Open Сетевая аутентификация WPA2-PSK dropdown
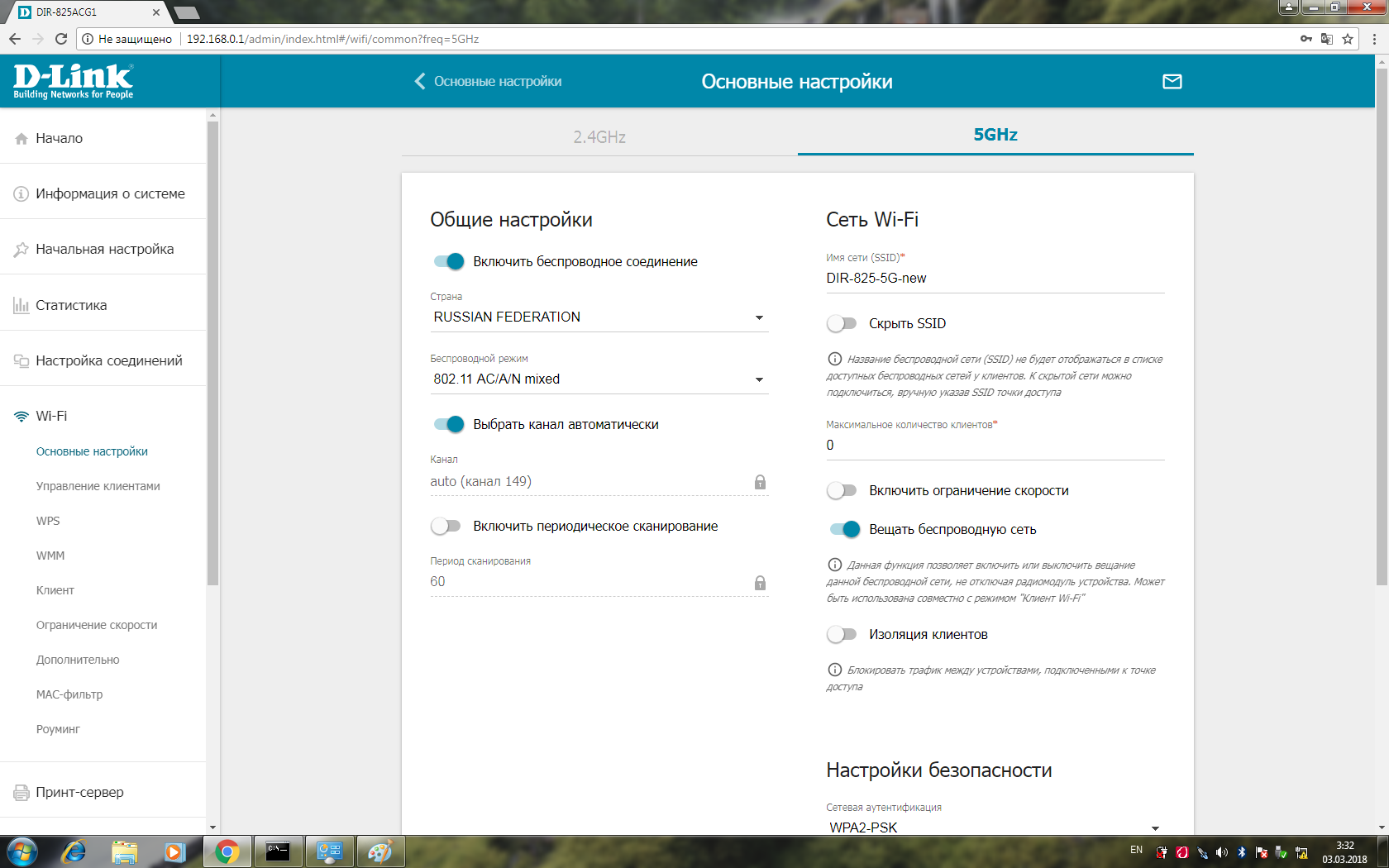Screen dimensions: 1389x868 994,827
